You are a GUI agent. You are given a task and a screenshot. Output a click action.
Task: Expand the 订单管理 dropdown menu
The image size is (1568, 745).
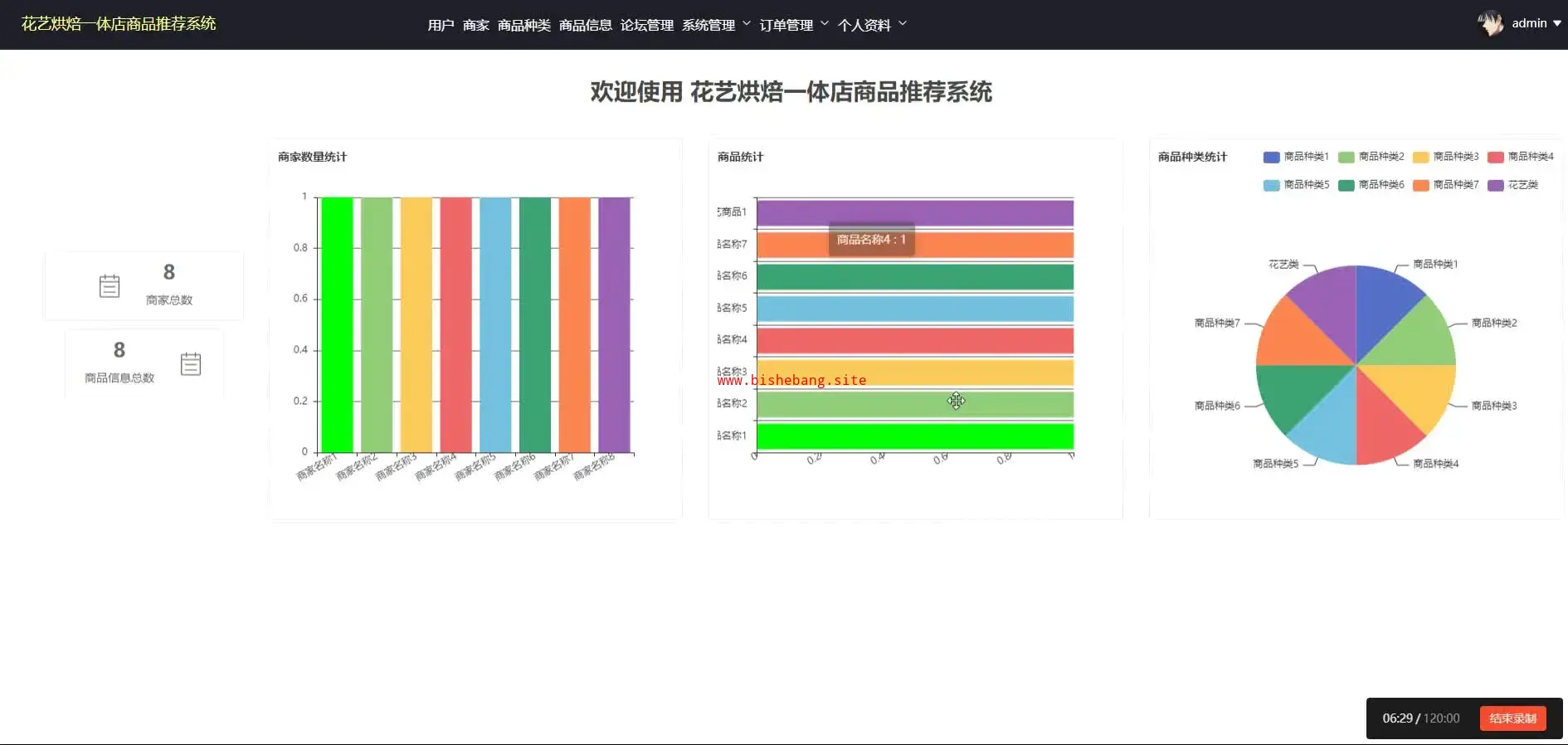[x=794, y=25]
